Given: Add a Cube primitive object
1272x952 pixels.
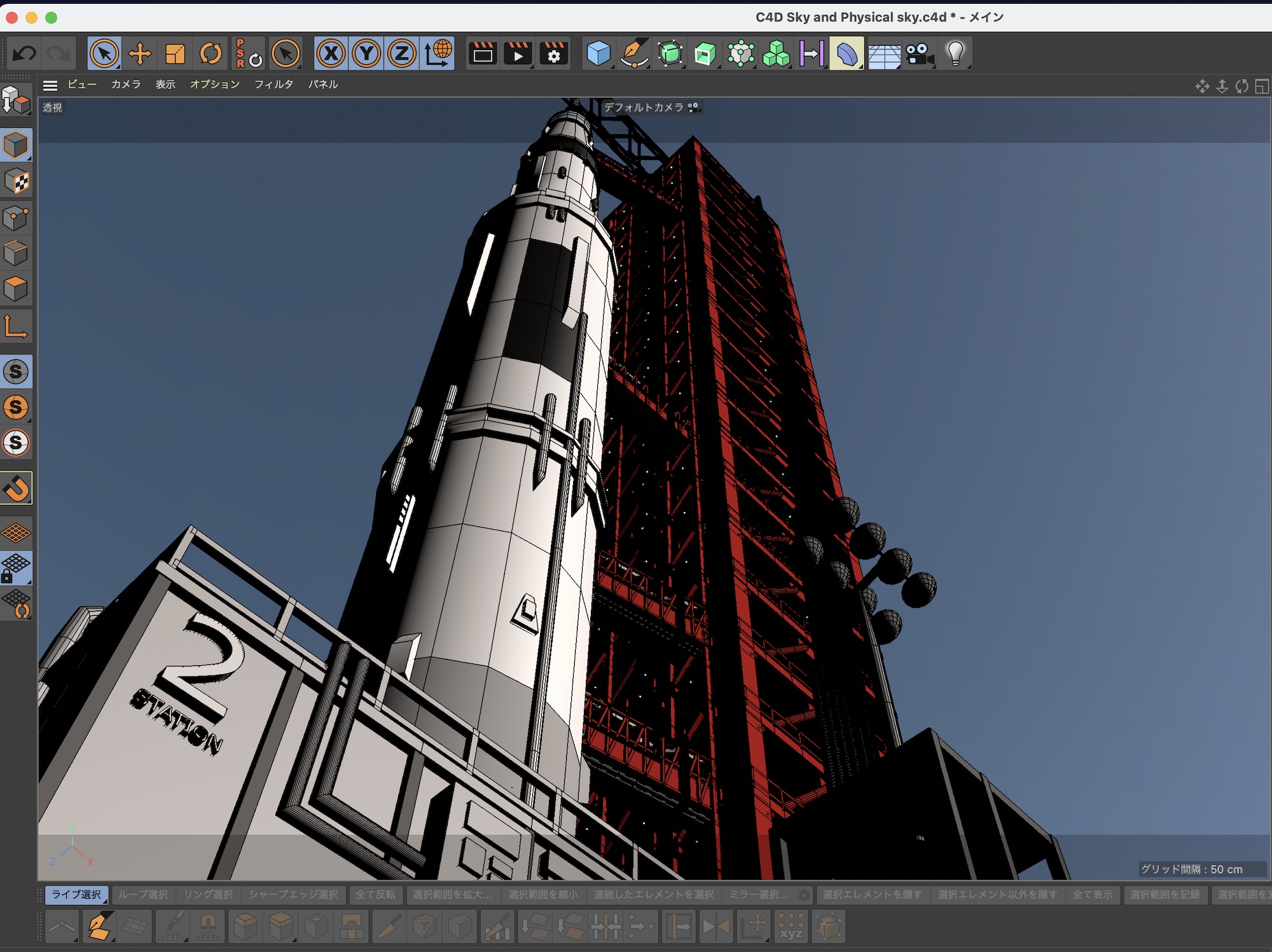Looking at the screenshot, I should point(598,53).
